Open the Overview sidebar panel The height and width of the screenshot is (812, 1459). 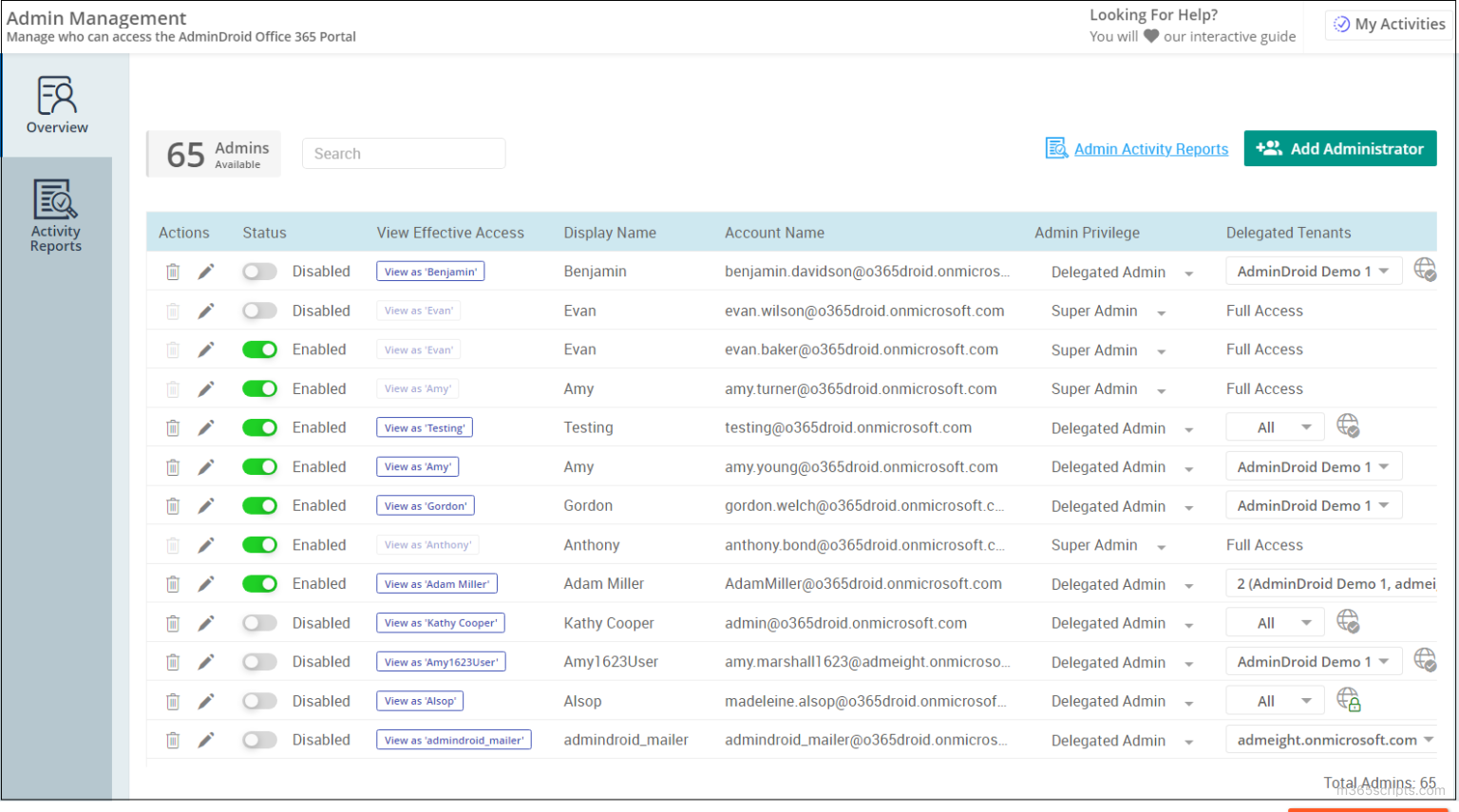(56, 104)
